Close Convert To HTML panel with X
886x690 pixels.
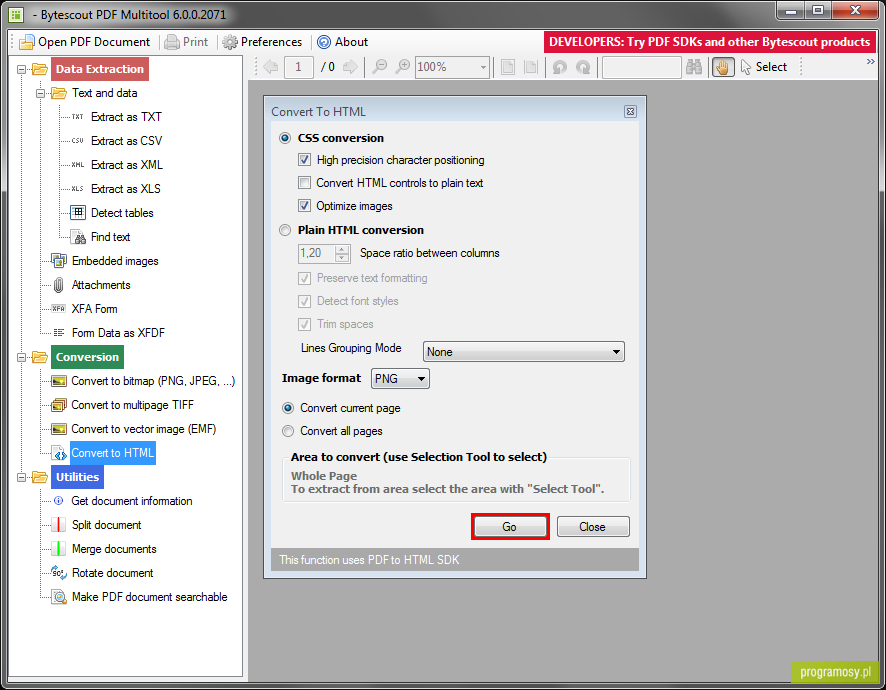tap(631, 112)
